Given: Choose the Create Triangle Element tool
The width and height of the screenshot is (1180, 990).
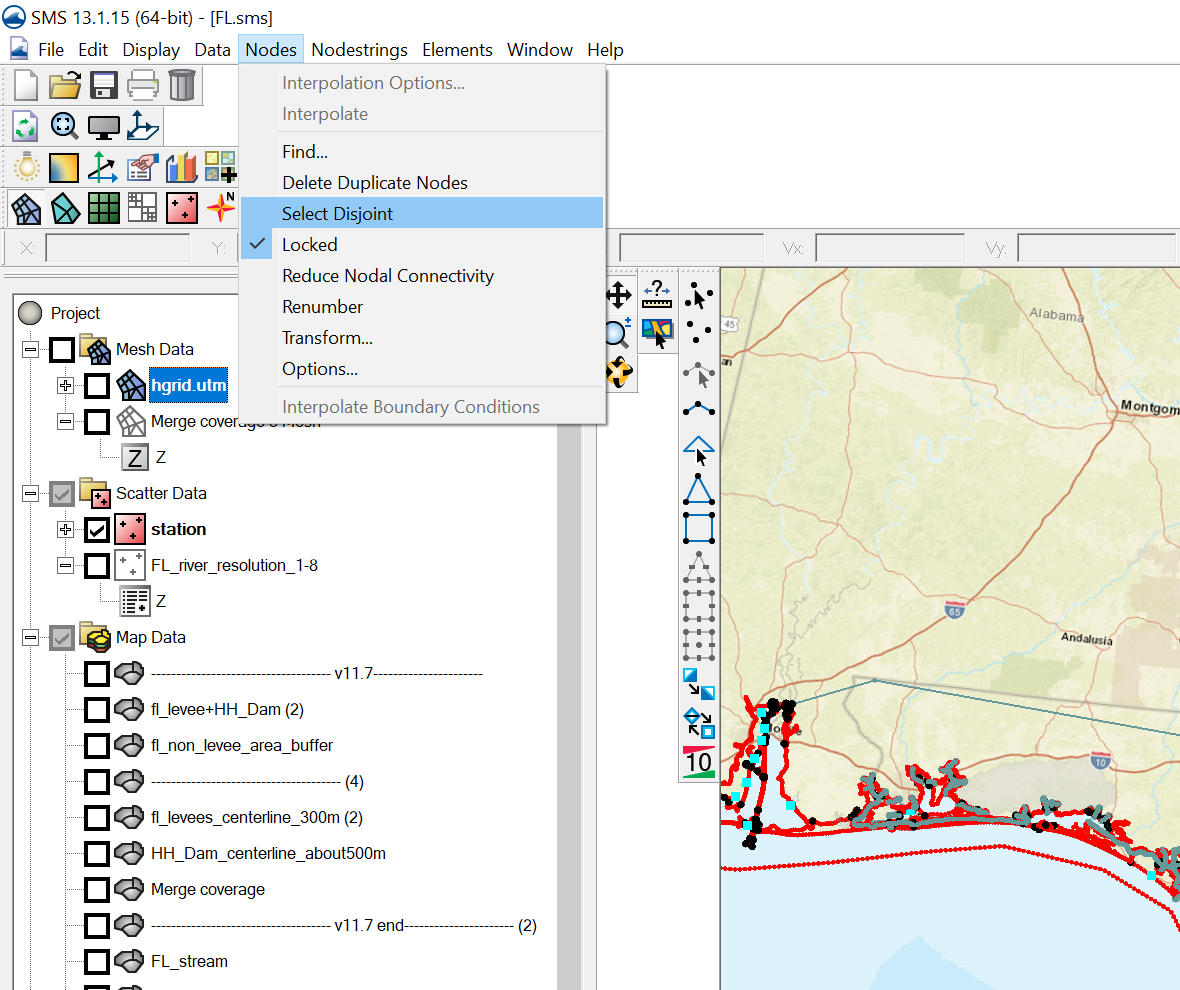Looking at the screenshot, I should pyautogui.click(x=698, y=489).
